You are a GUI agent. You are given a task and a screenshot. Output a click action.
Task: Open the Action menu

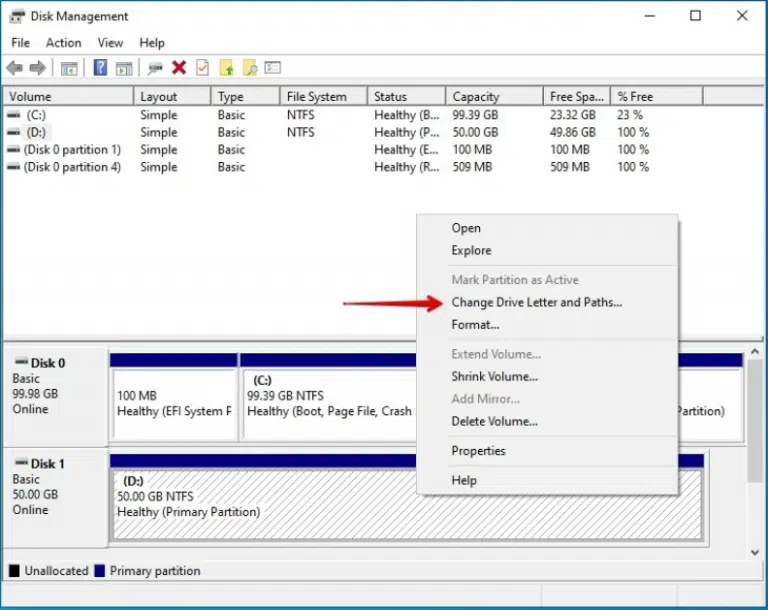coord(63,43)
